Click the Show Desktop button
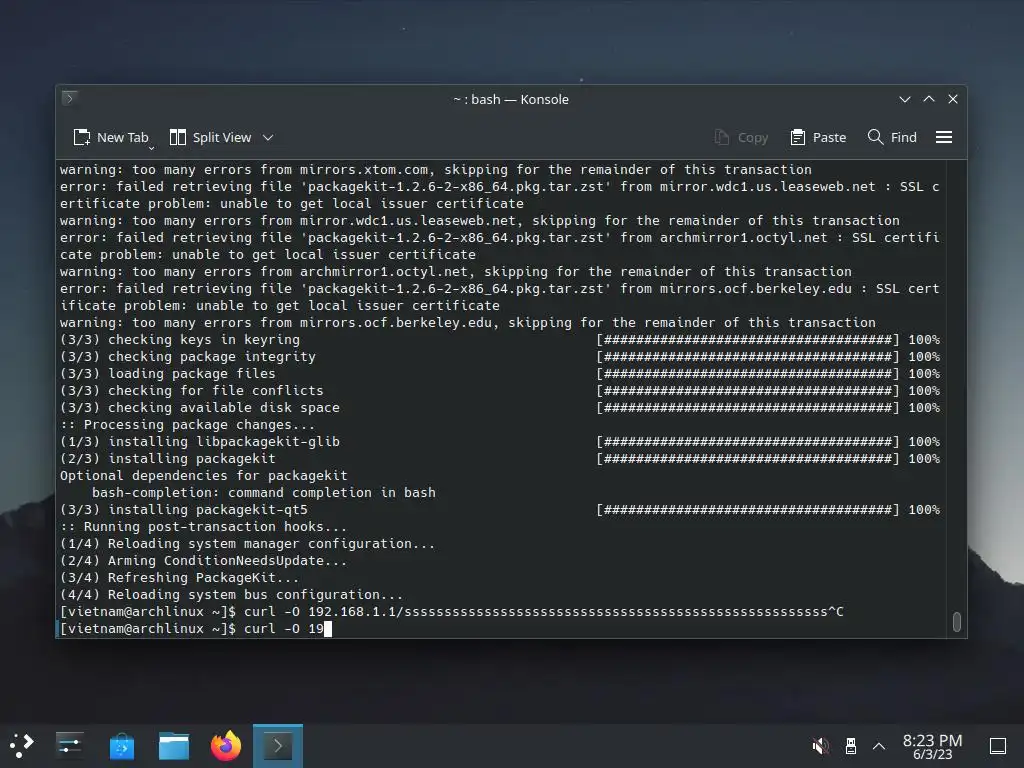 tap(998, 745)
